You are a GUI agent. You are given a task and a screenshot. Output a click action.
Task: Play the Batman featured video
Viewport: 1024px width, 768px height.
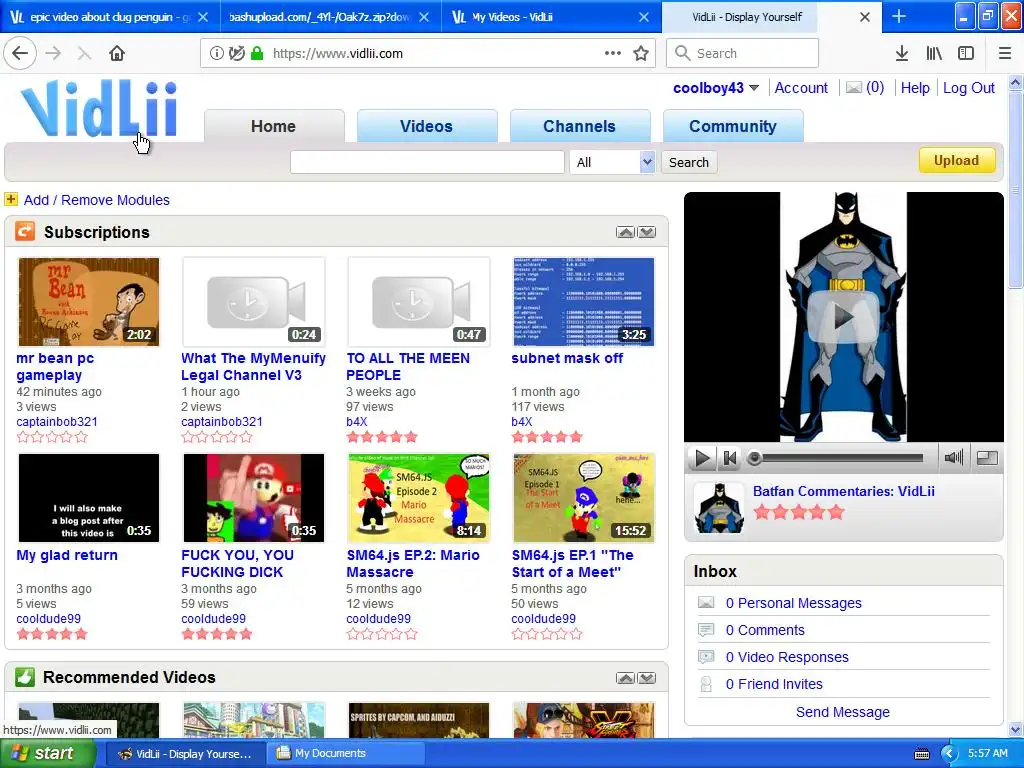click(x=702, y=458)
